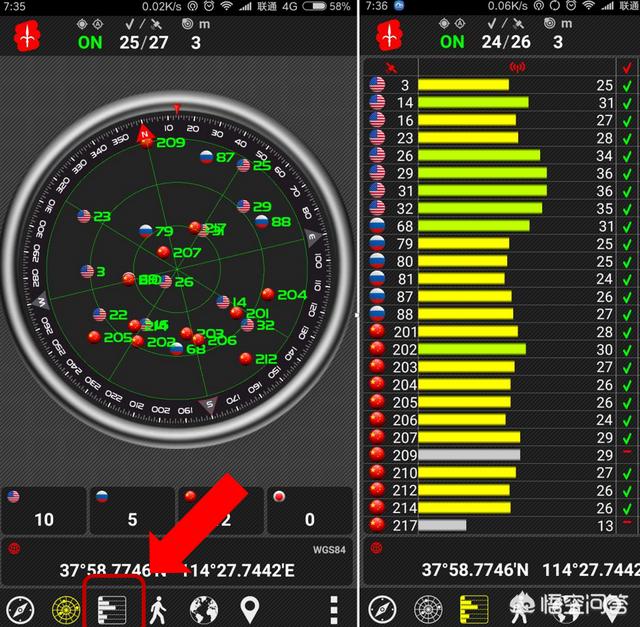Screen dimensions: 640x627
Task: Select satellite 204 on sky radar
Action: coord(284,295)
